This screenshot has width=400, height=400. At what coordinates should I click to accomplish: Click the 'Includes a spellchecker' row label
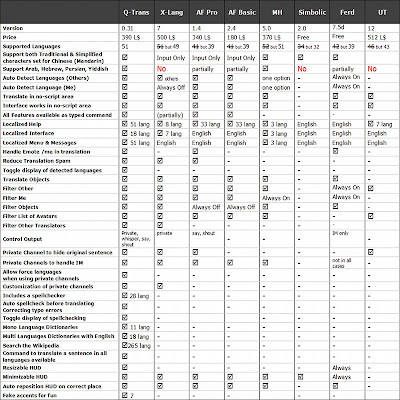click(34, 296)
